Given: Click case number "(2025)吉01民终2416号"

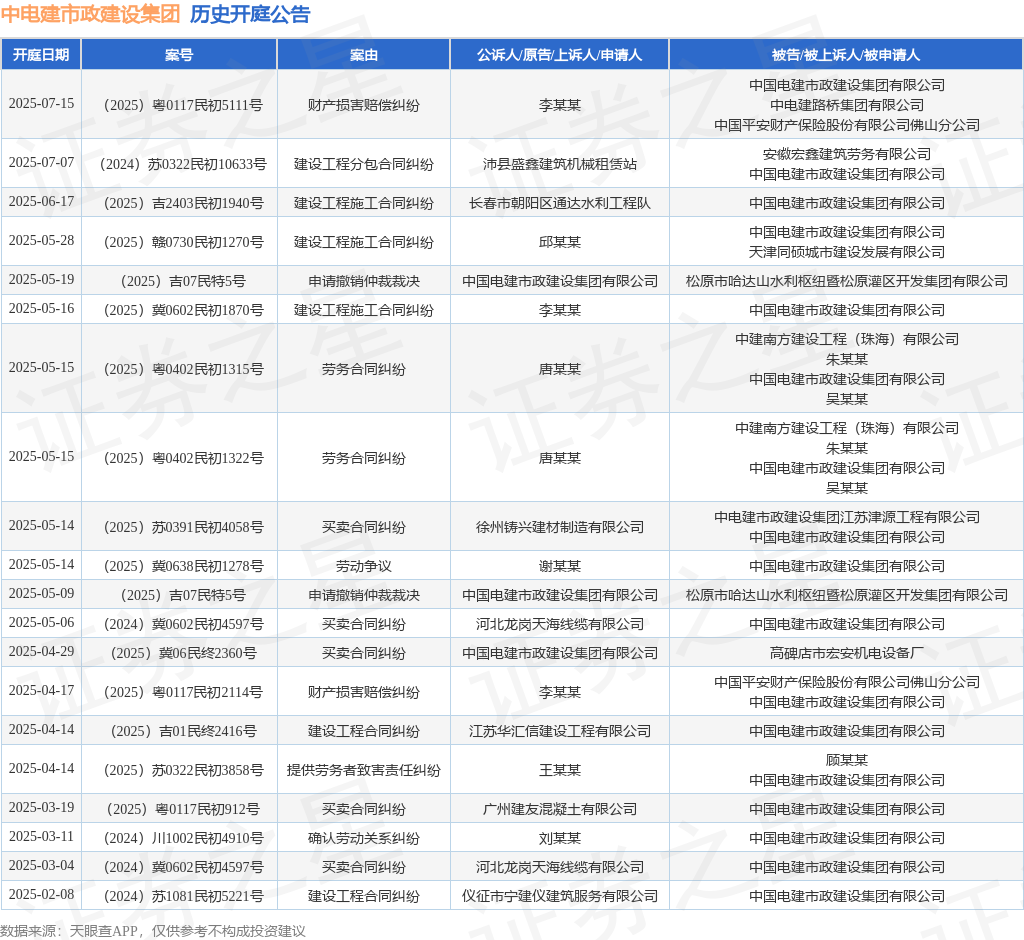Looking at the screenshot, I should tap(179, 732).
